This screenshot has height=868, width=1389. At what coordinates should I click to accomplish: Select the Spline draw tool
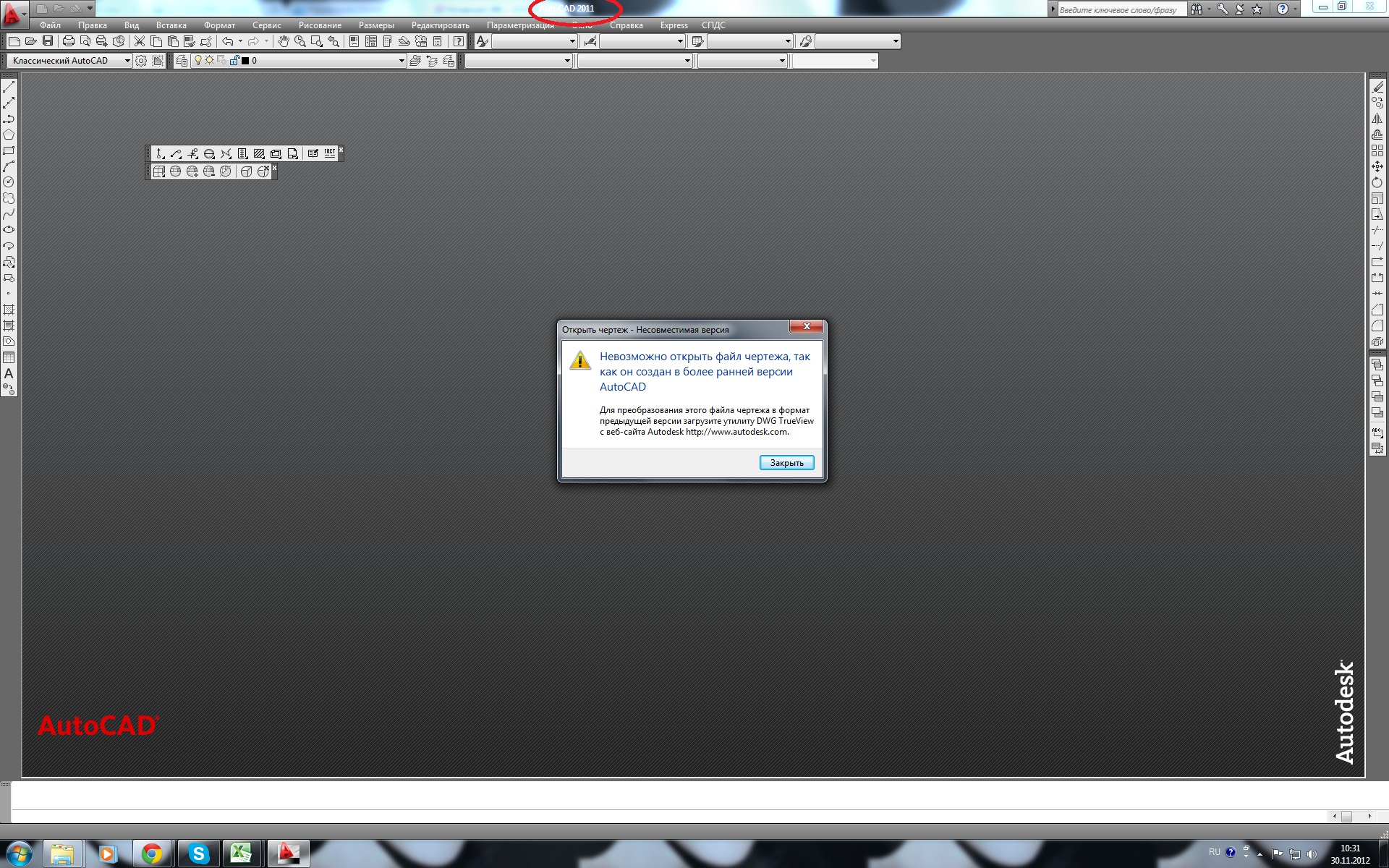pos(9,214)
